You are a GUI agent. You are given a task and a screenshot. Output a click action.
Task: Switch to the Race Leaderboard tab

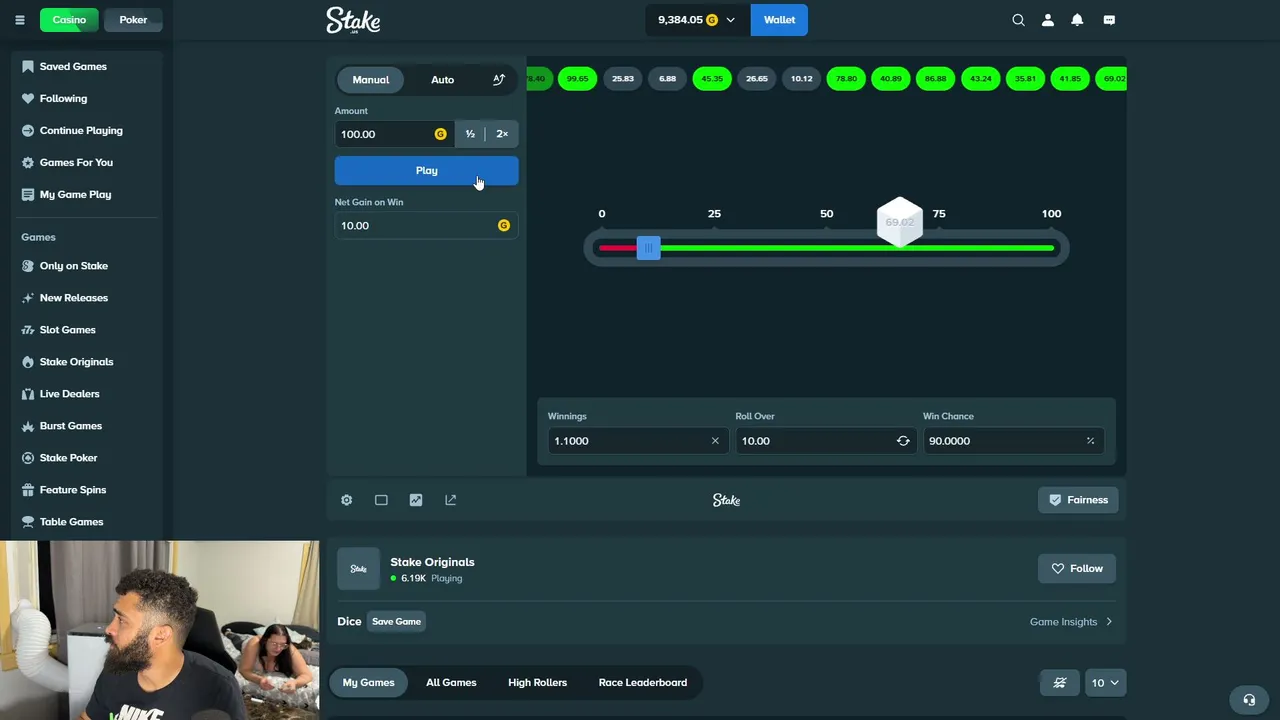tap(643, 683)
